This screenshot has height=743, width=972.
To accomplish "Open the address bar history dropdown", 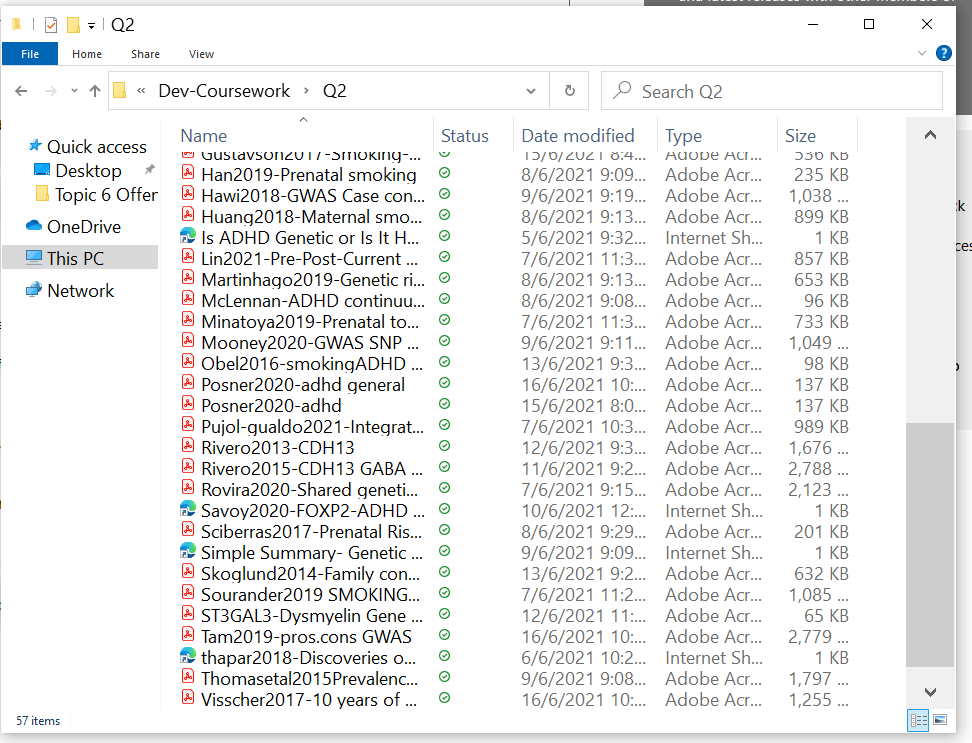I will click(x=532, y=90).
